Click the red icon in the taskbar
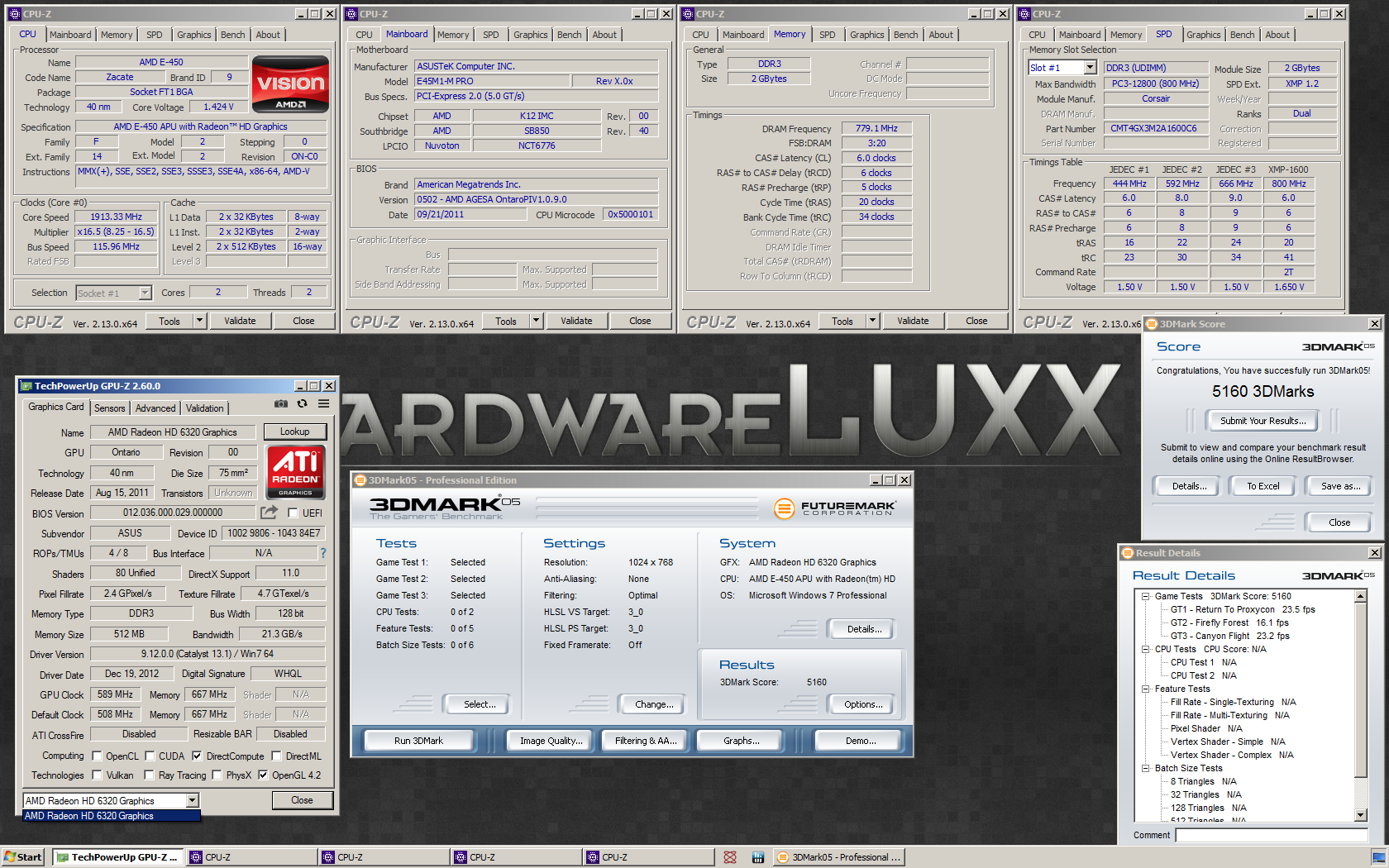1389x868 pixels. [x=729, y=857]
